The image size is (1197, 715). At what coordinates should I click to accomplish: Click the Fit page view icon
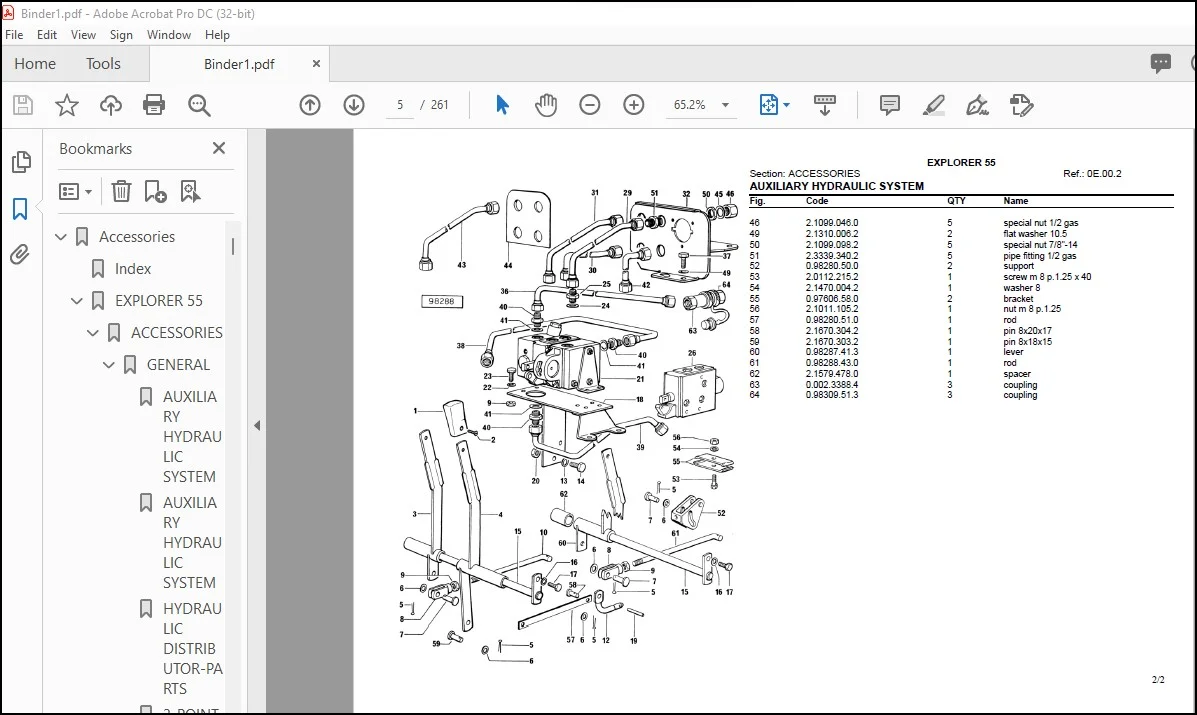(x=769, y=105)
